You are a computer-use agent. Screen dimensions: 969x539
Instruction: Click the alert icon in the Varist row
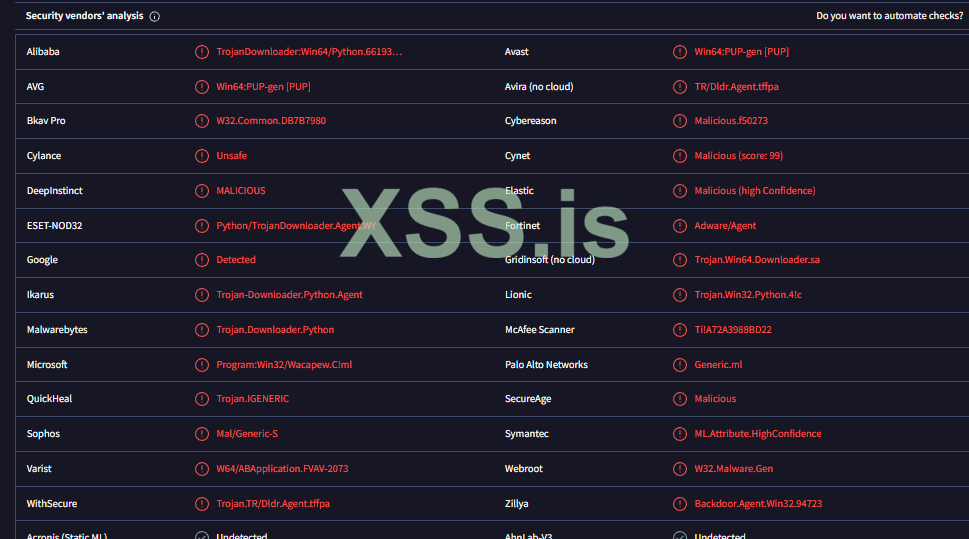[201, 469]
